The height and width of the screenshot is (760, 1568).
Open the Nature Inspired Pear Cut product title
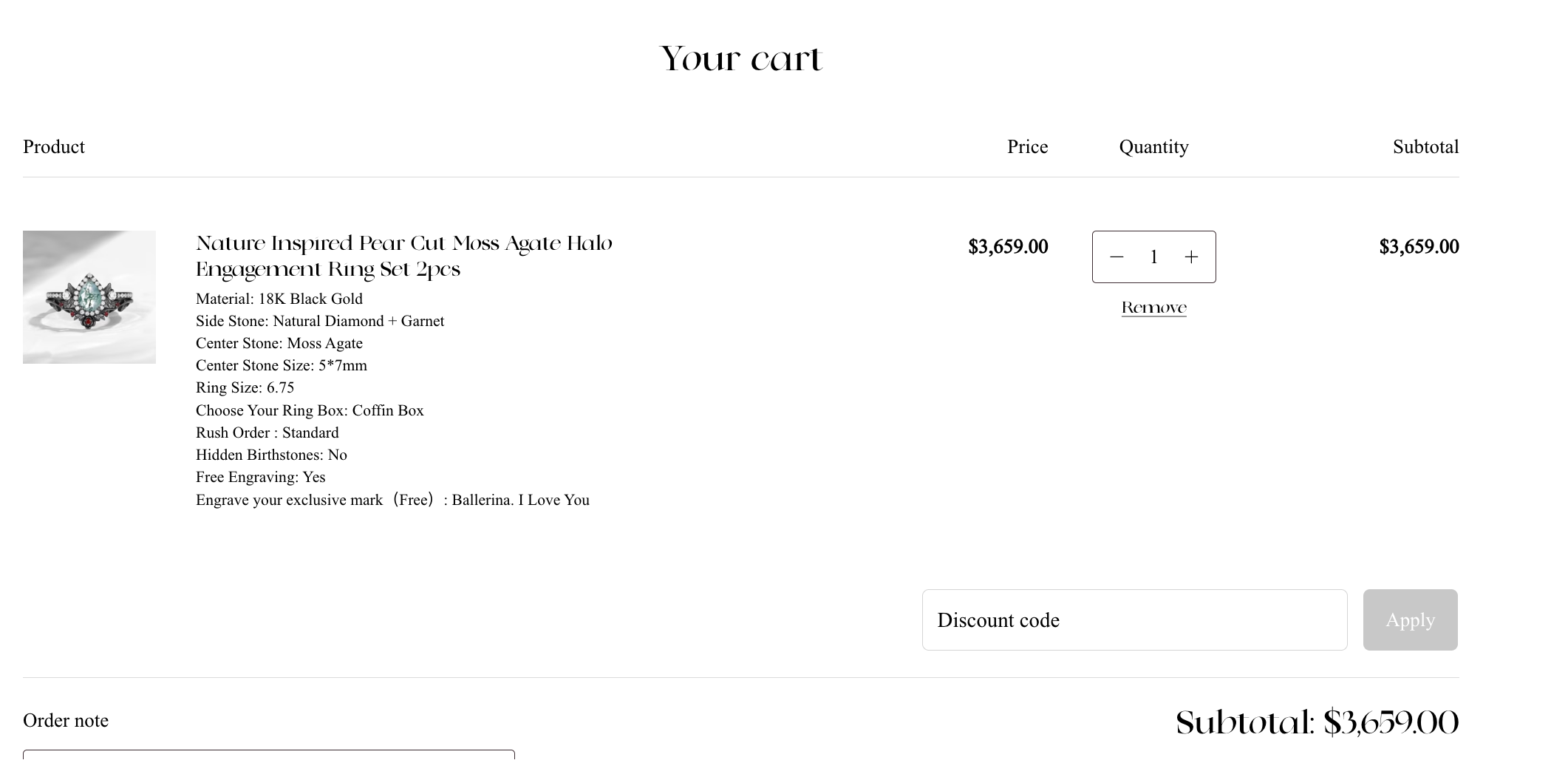[403, 256]
